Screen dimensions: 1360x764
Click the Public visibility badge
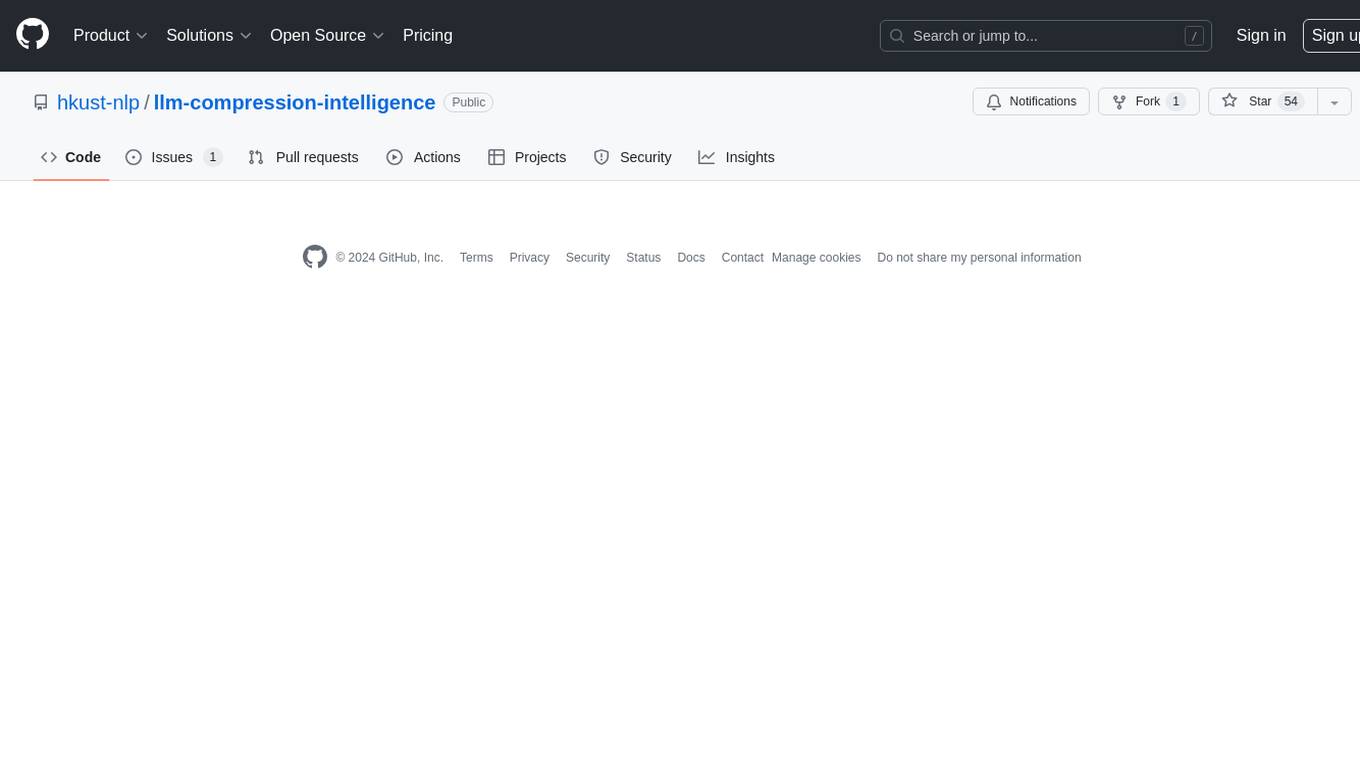pyautogui.click(x=468, y=102)
